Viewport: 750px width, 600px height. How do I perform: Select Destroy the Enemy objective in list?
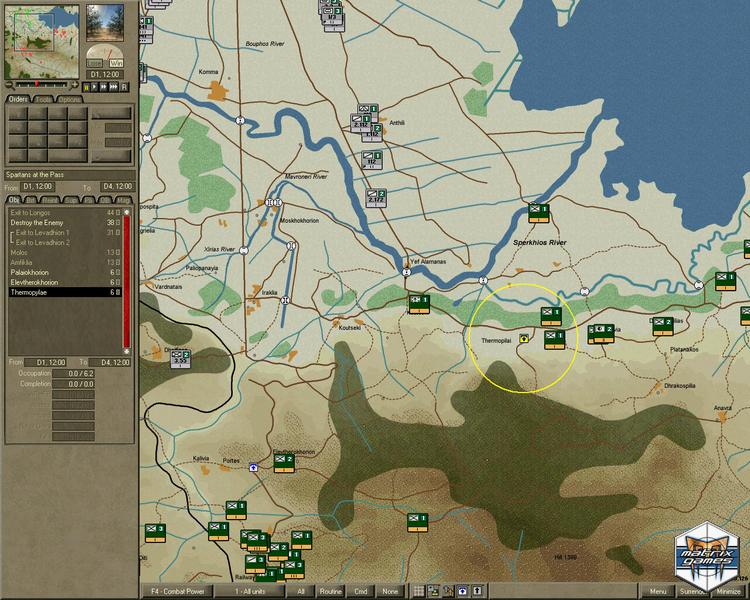coord(37,222)
